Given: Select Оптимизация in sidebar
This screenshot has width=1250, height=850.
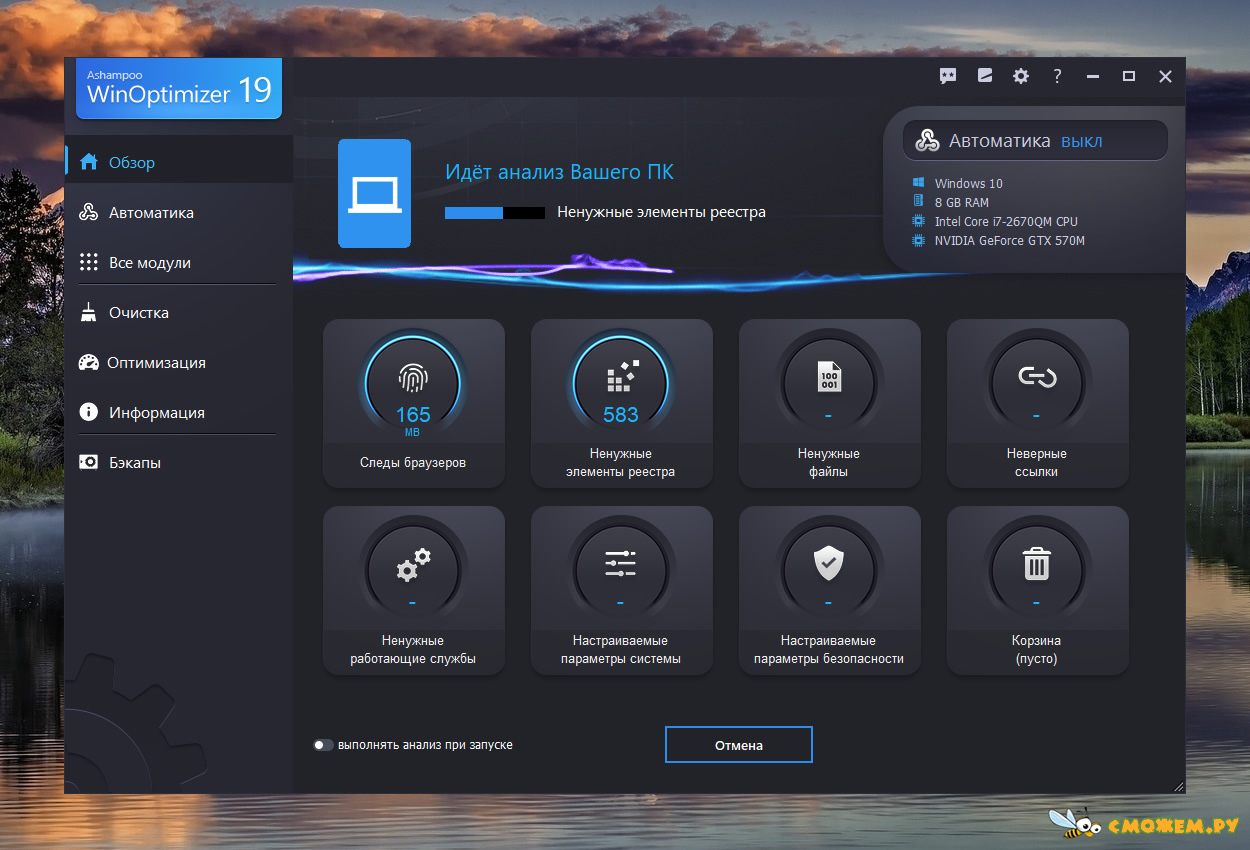Looking at the screenshot, I should [179, 362].
